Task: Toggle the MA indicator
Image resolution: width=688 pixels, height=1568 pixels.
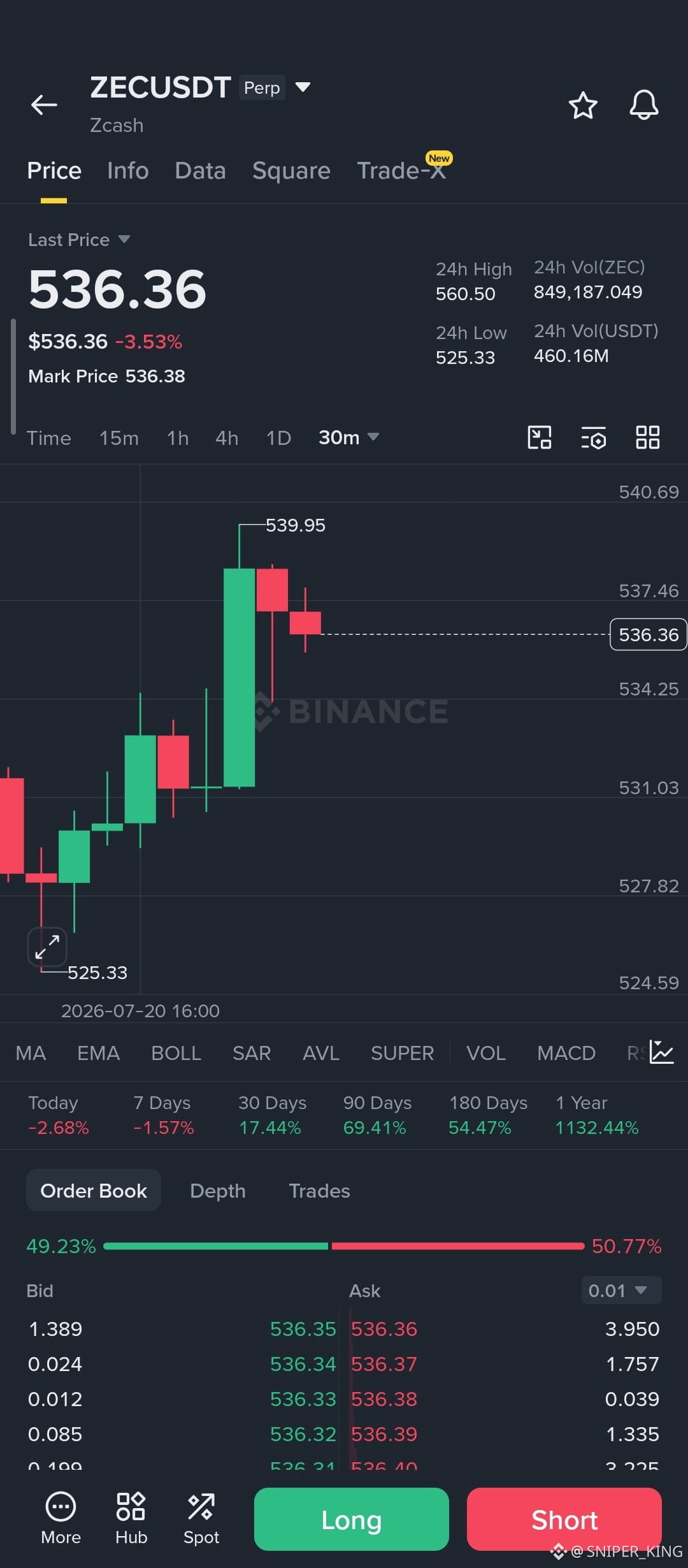Action: pyautogui.click(x=31, y=1053)
